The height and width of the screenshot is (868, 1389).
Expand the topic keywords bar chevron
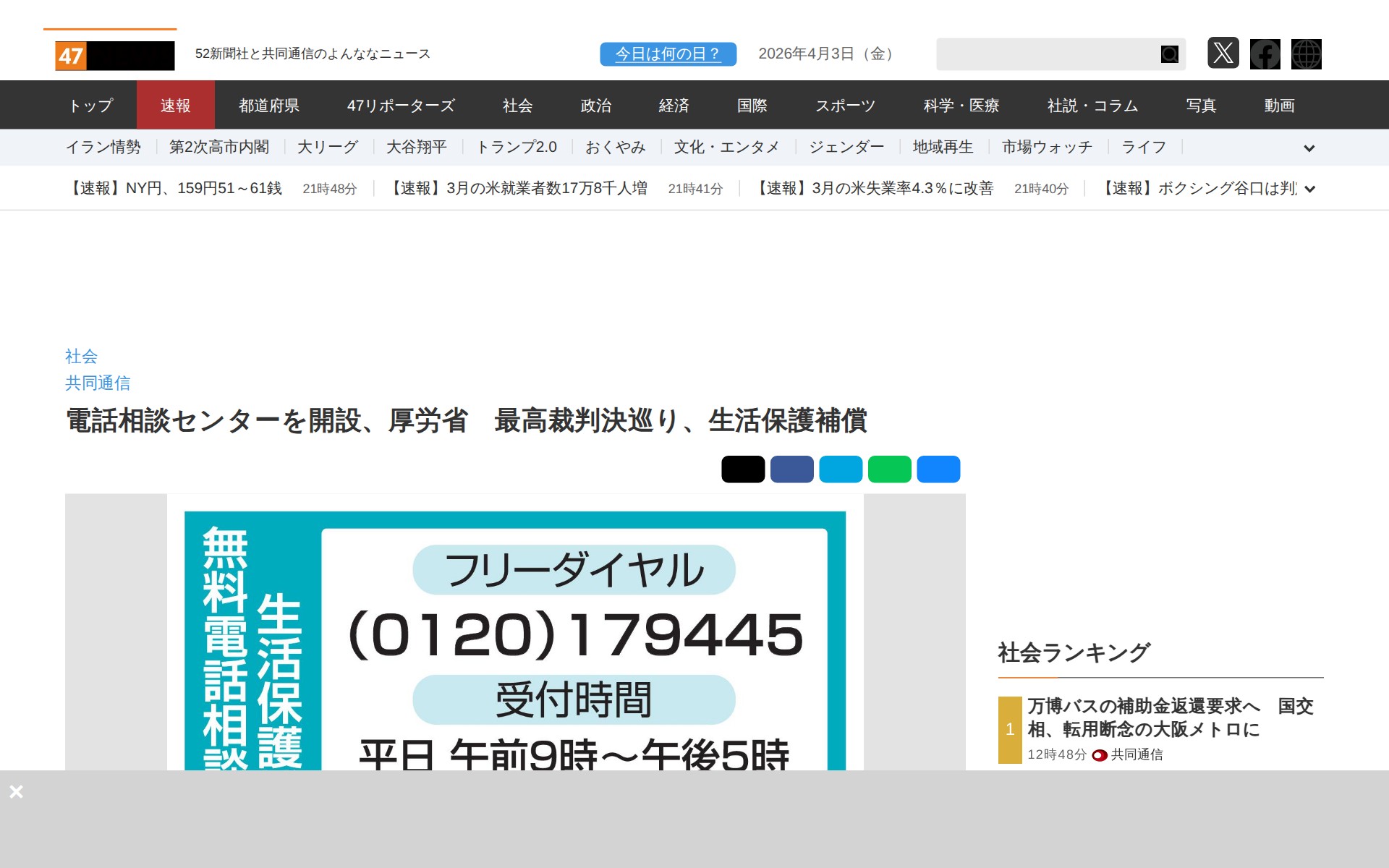click(1309, 148)
